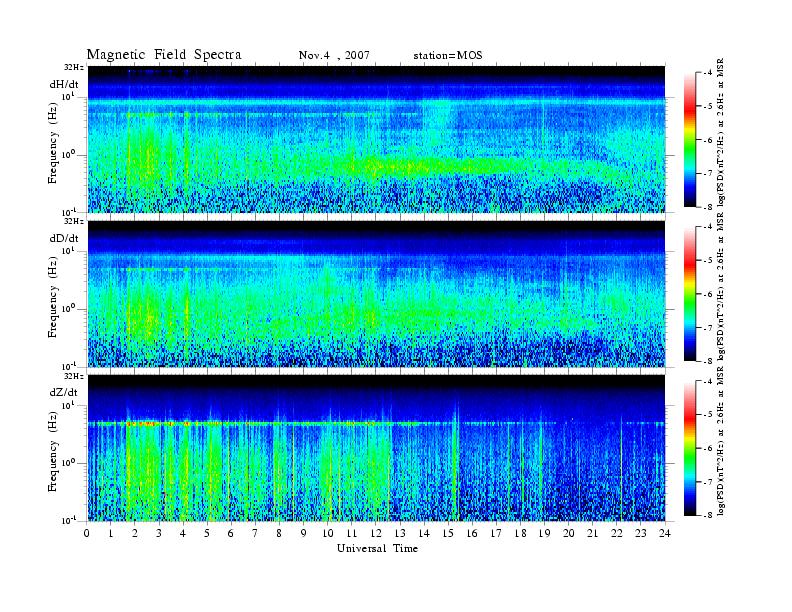Click the time axis tick "18"

click(520, 533)
